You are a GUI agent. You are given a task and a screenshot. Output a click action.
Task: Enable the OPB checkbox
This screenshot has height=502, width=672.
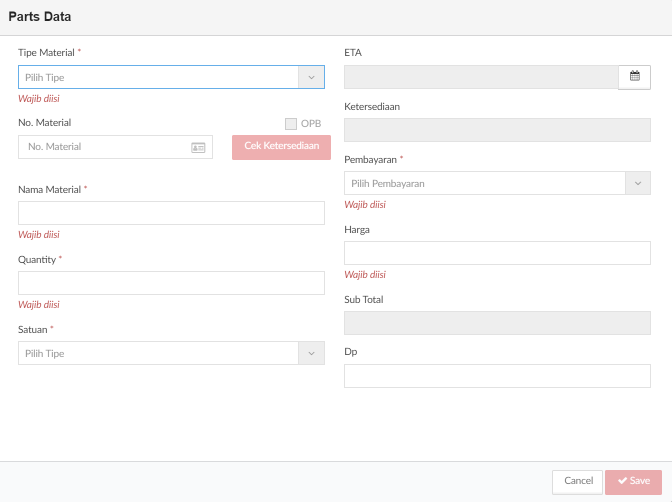pyautogui.click(x=291, y=123)
